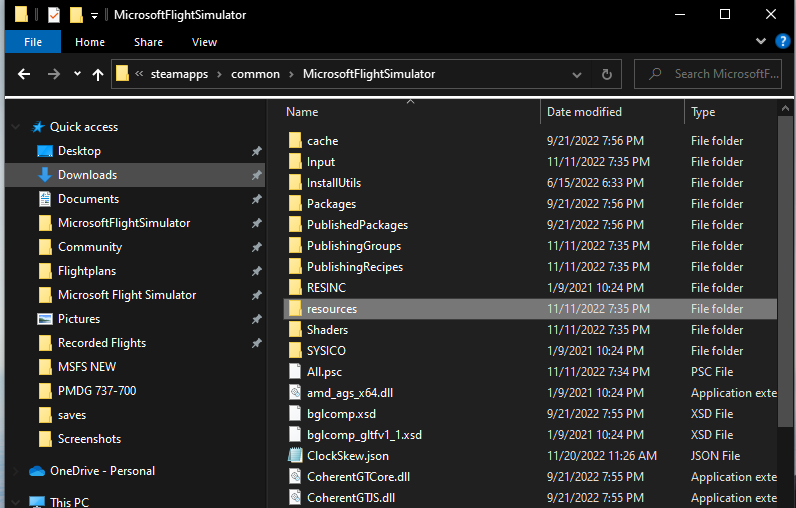Open the Quick Access Toolbar customize dropdown
796x508 pixels.
coord(94,16)
